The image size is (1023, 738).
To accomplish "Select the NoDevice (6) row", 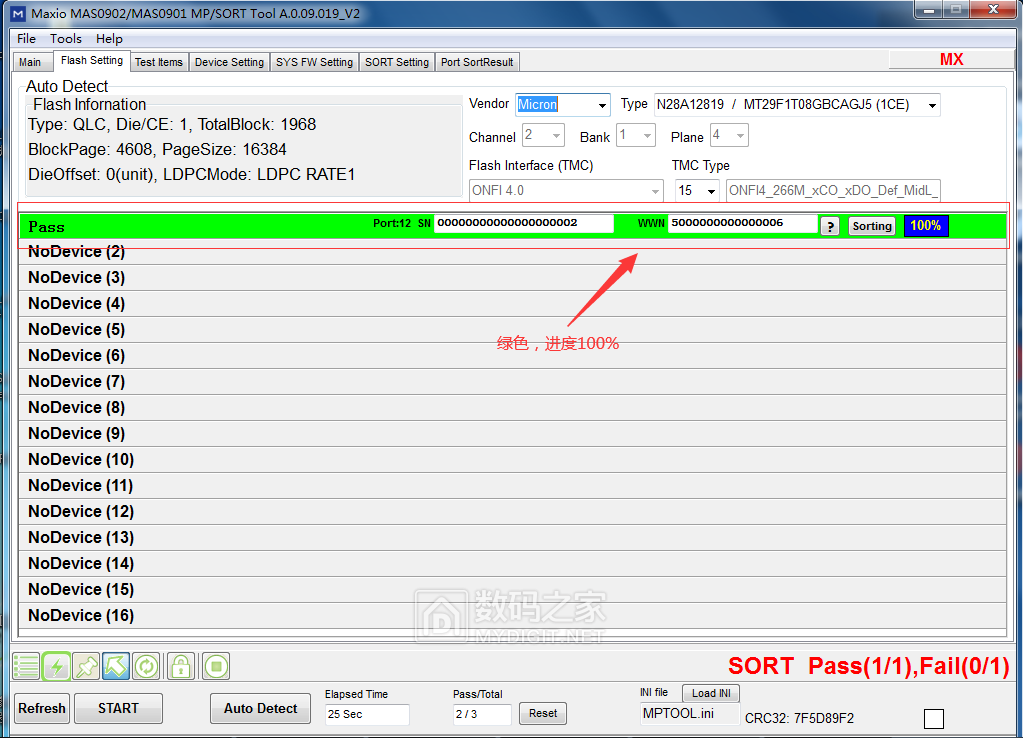I will pyautogui.click(x=512, y=356).
